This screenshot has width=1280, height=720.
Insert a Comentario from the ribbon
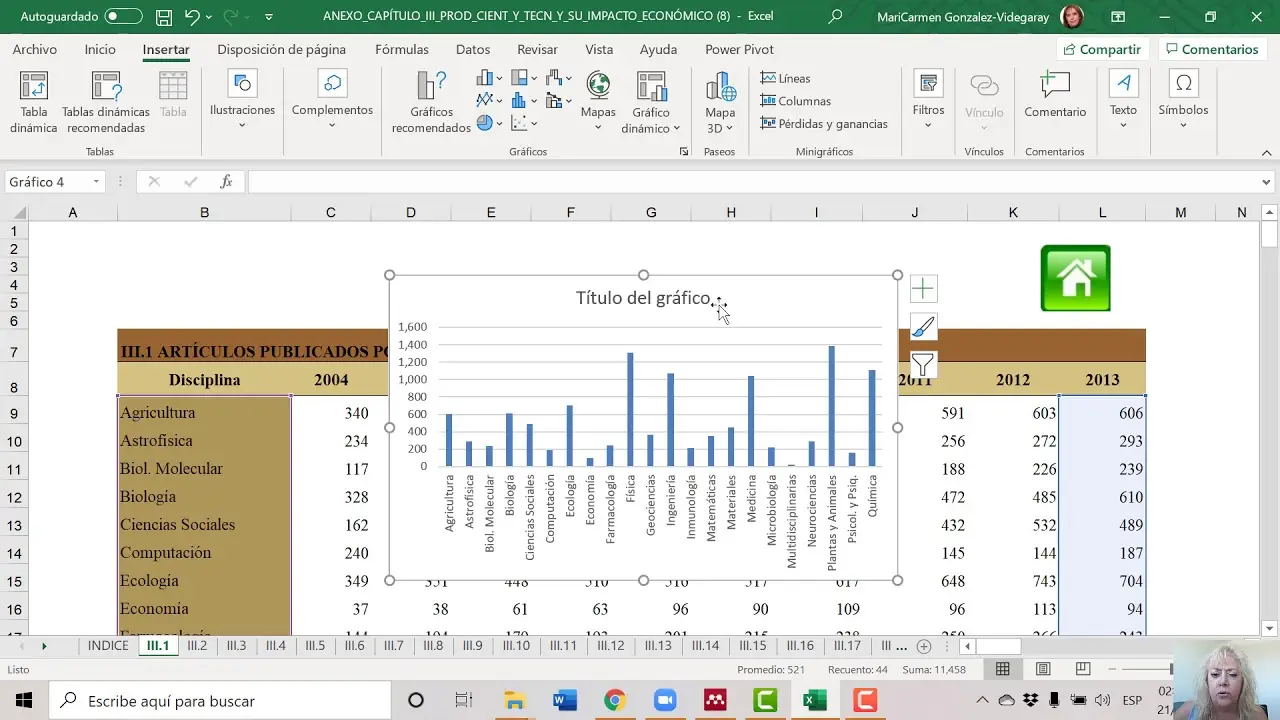[x=1054, y=95]
